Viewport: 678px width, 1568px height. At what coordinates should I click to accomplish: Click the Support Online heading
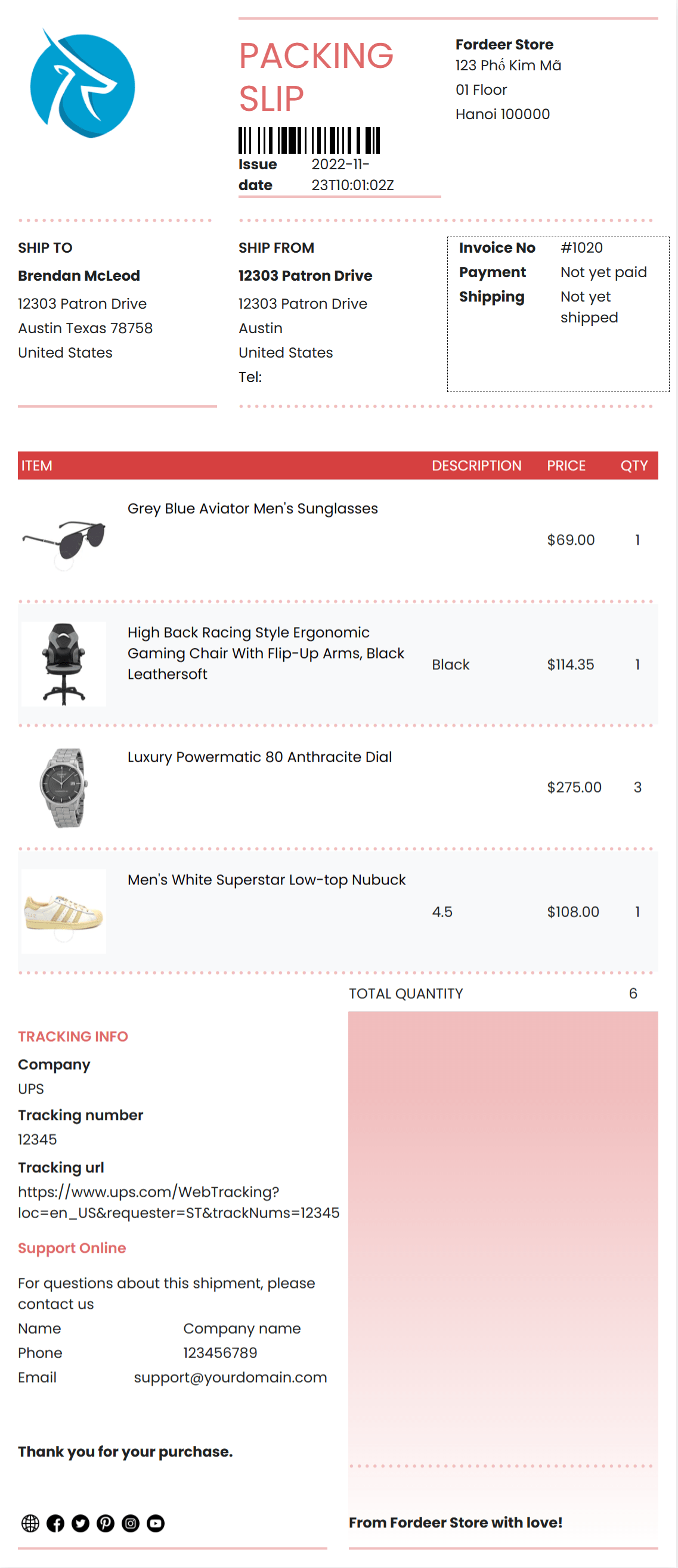tap(72, 1247)
